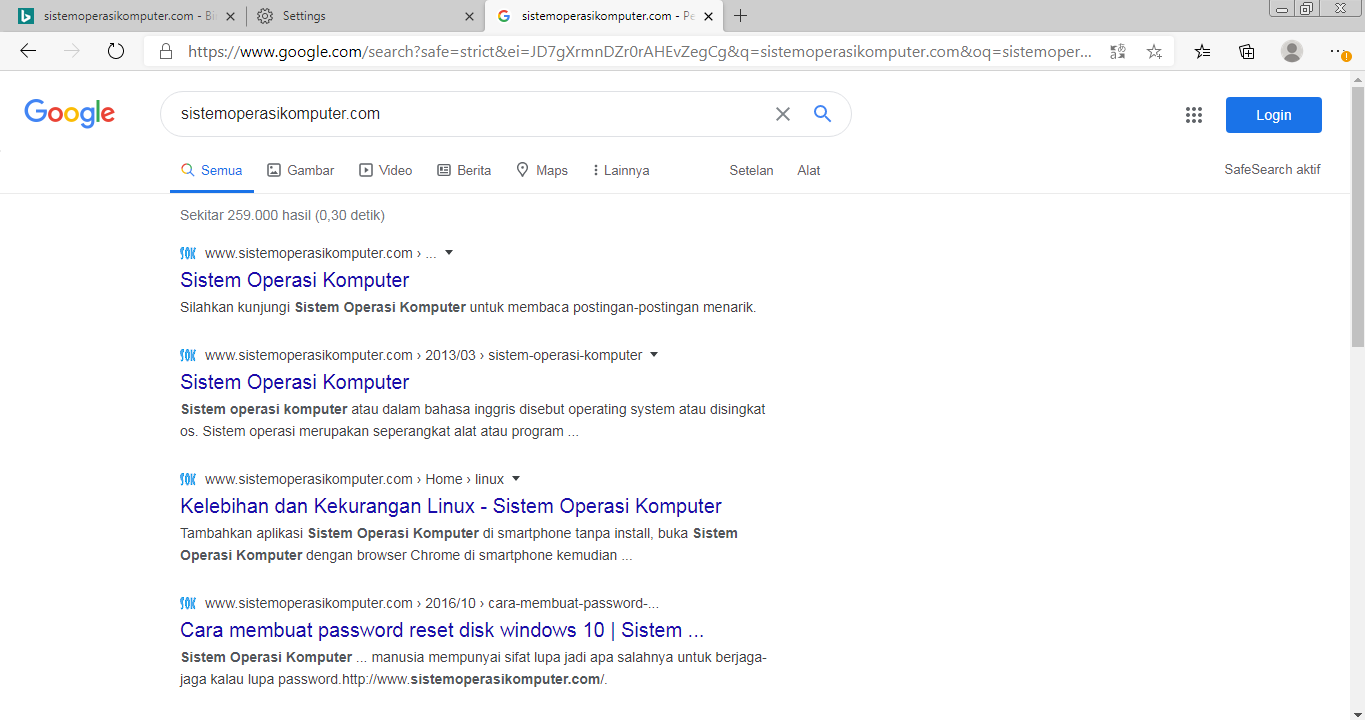Select the Gambar search tab

301,170
